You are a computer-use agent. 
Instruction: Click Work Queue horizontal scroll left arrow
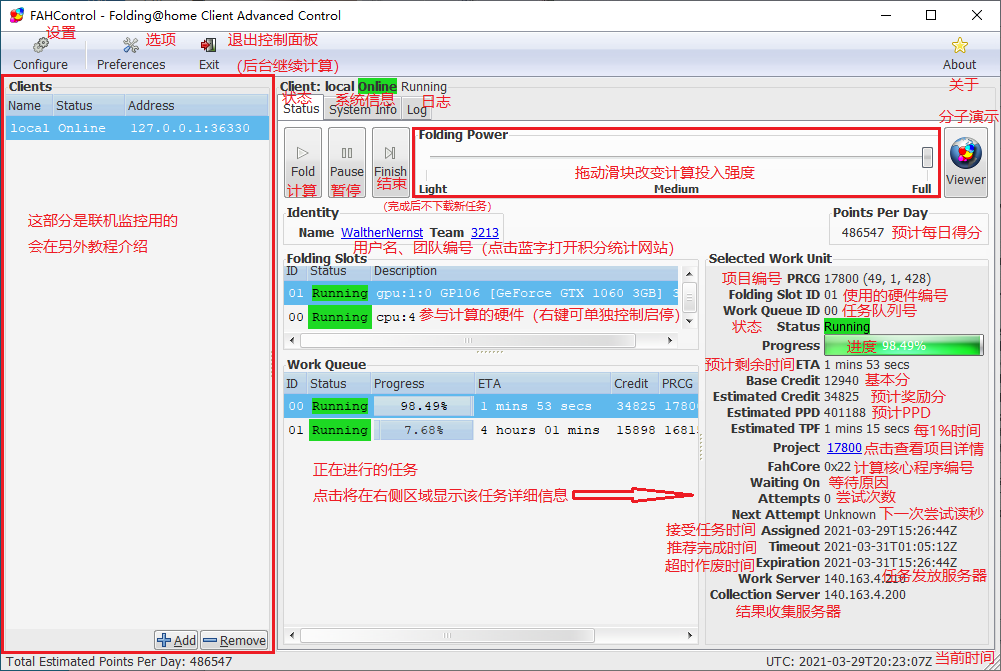[x=292, y=636]
